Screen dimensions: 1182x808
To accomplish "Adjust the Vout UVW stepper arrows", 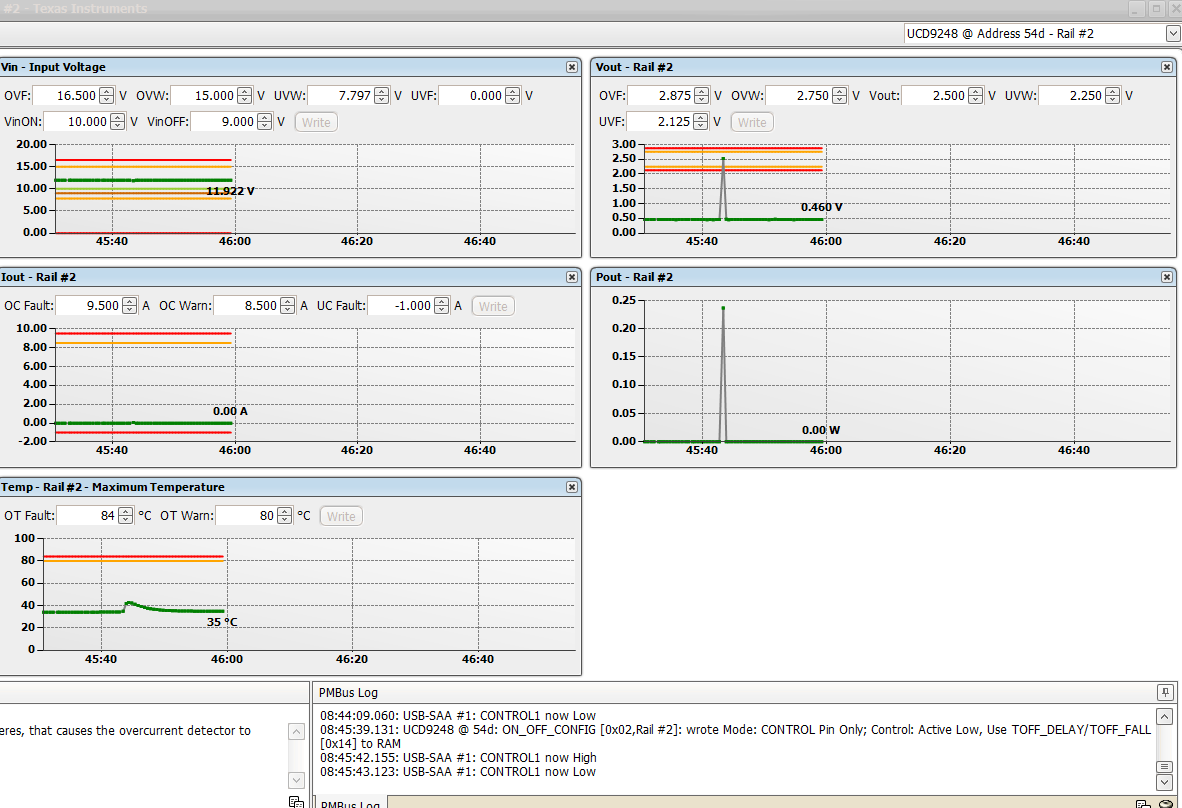I will pos(1113,96).
